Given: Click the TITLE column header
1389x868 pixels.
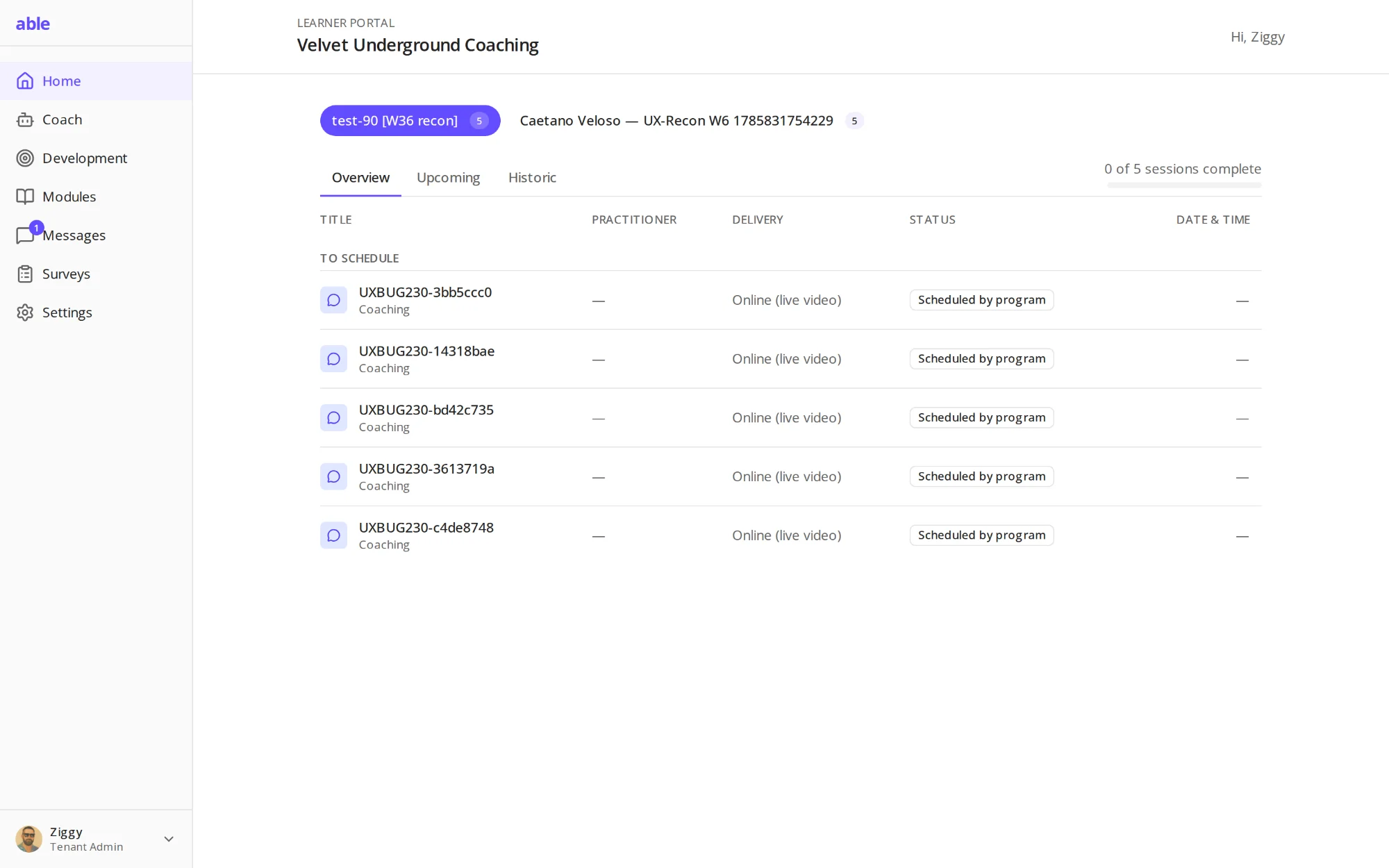Looking at the screenshot, I should coord(336,219).
